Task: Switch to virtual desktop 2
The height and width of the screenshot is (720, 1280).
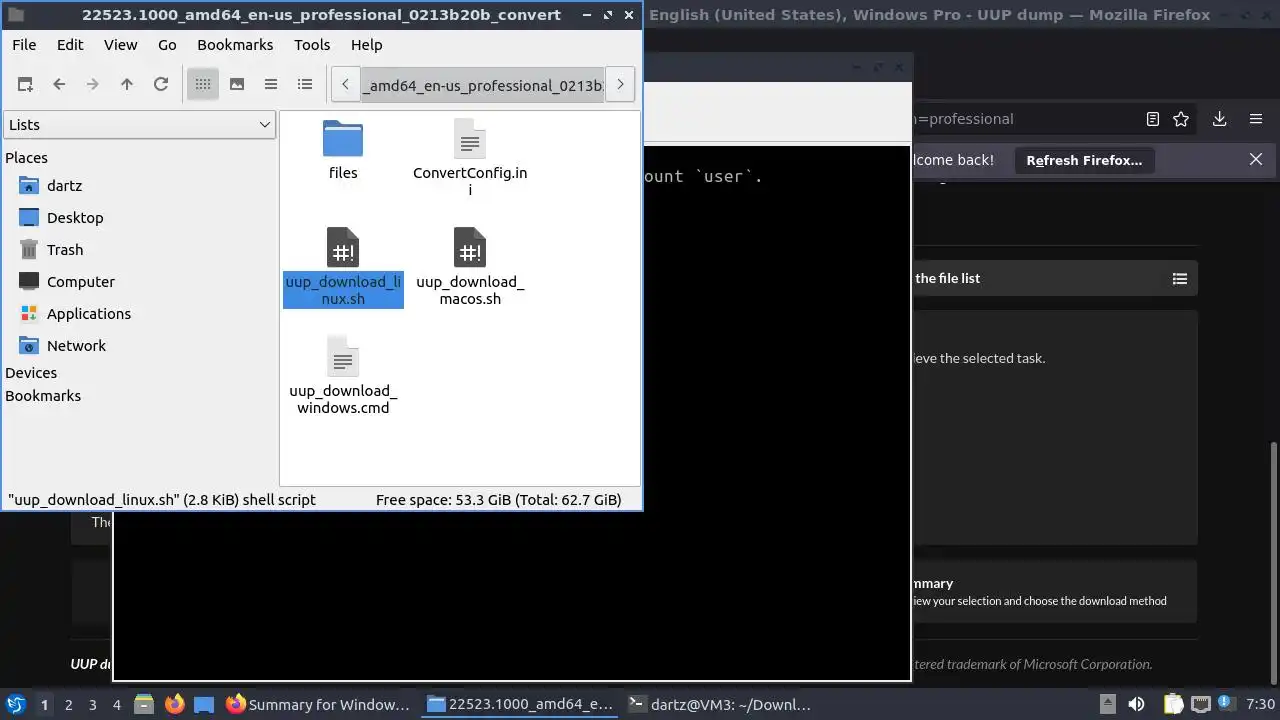Action: [x=68, y=705]
